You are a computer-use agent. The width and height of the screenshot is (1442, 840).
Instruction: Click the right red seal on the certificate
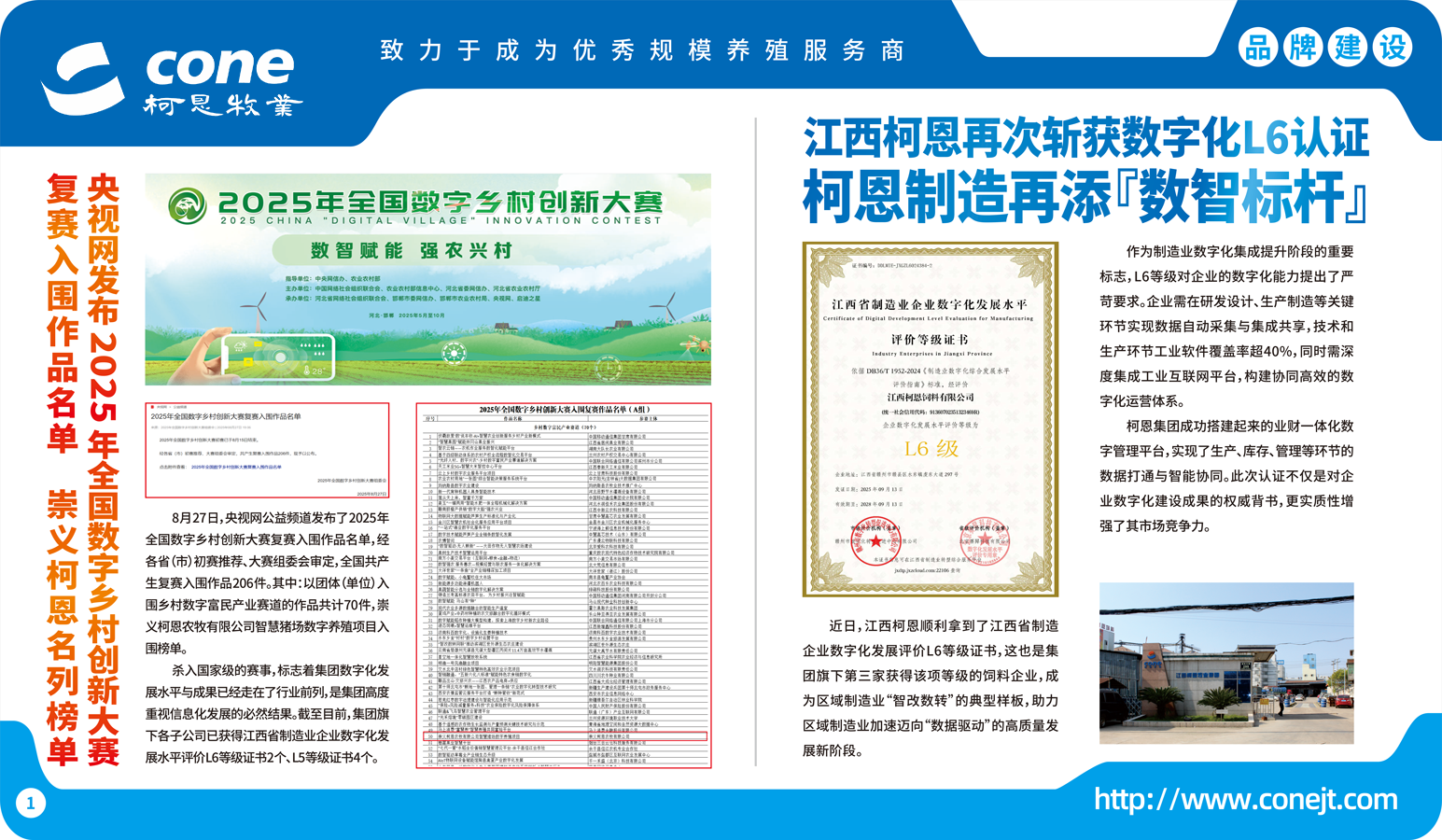(984, 540)
